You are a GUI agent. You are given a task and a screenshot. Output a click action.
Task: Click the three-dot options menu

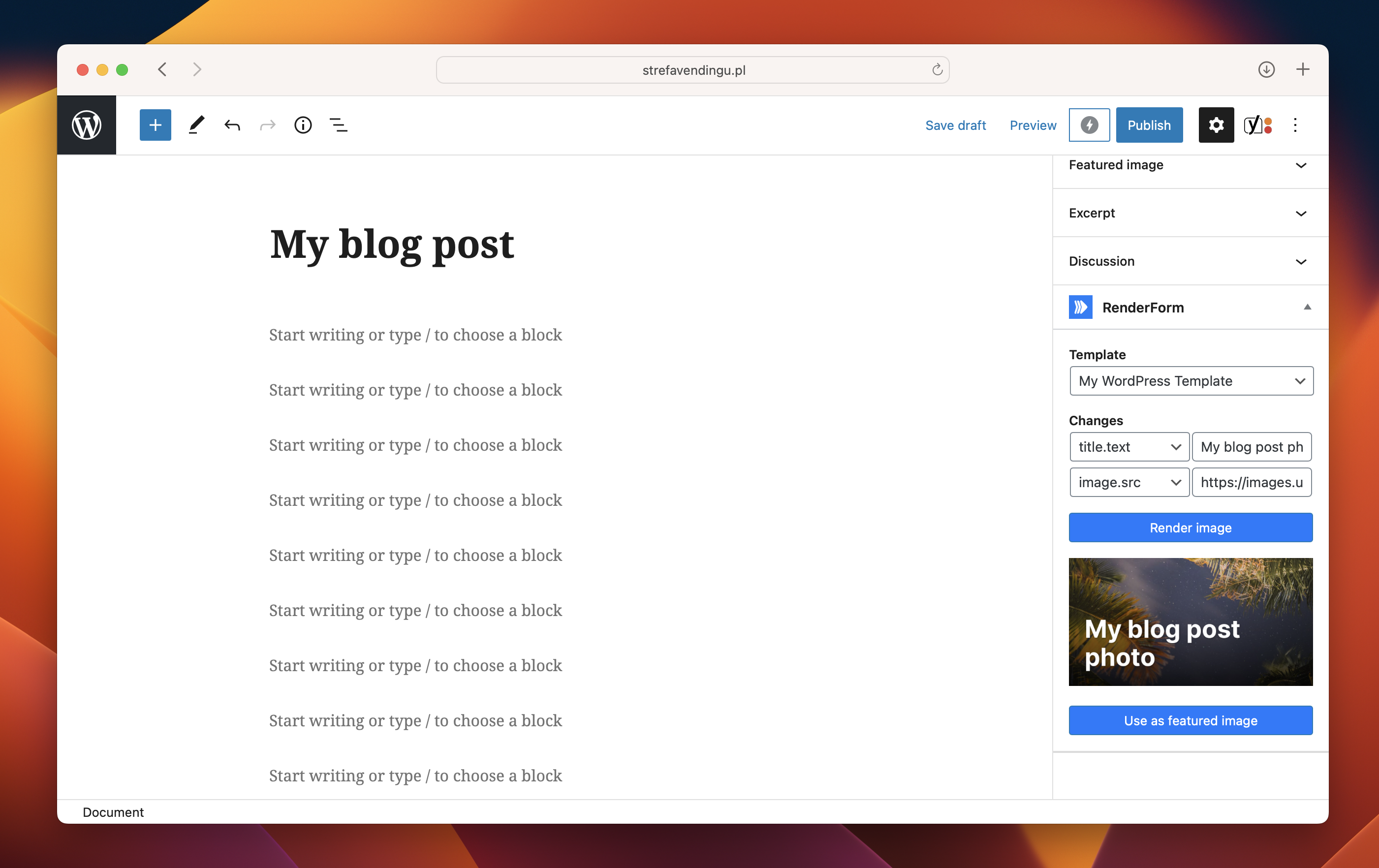1294,125
